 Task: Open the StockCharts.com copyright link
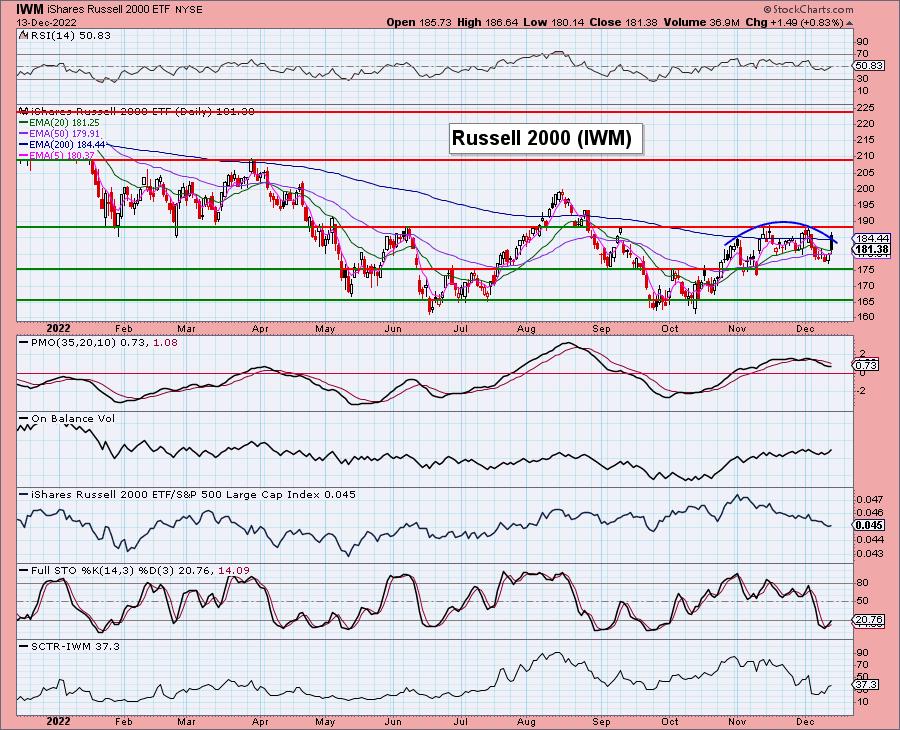(808, 9)
